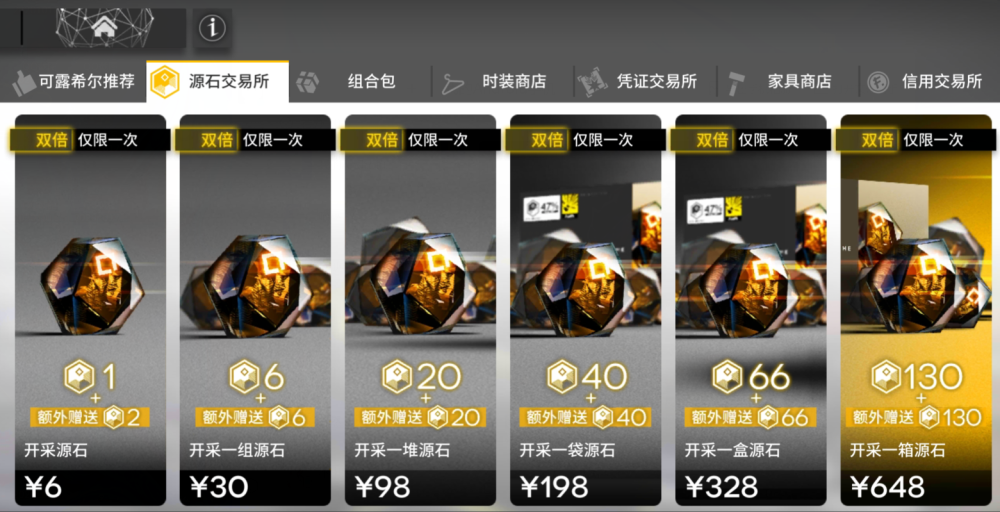Select the ¥328 开采一盒源石 pack
Viewport: 1000px width, 512px height.
751,310
